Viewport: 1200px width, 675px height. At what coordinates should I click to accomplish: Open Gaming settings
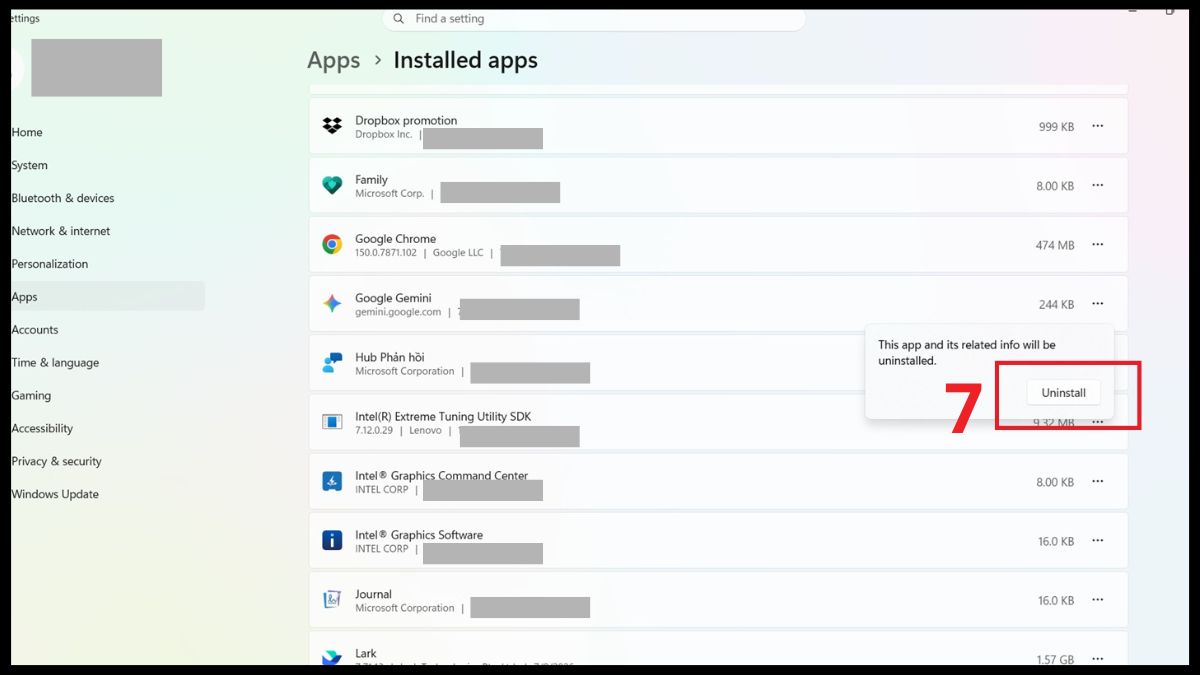(31, 396)
